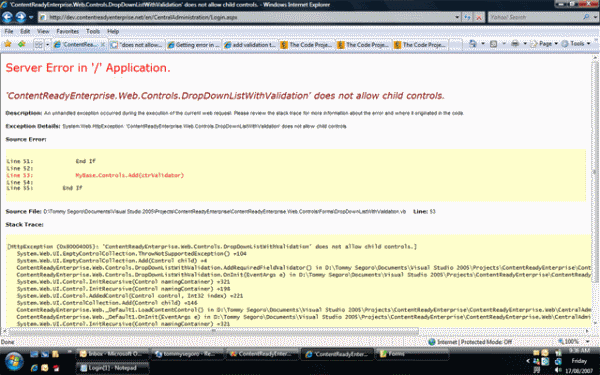Go forward with the Forward arrow button
This screenshot has width=600, height=375.
[20, 17]
